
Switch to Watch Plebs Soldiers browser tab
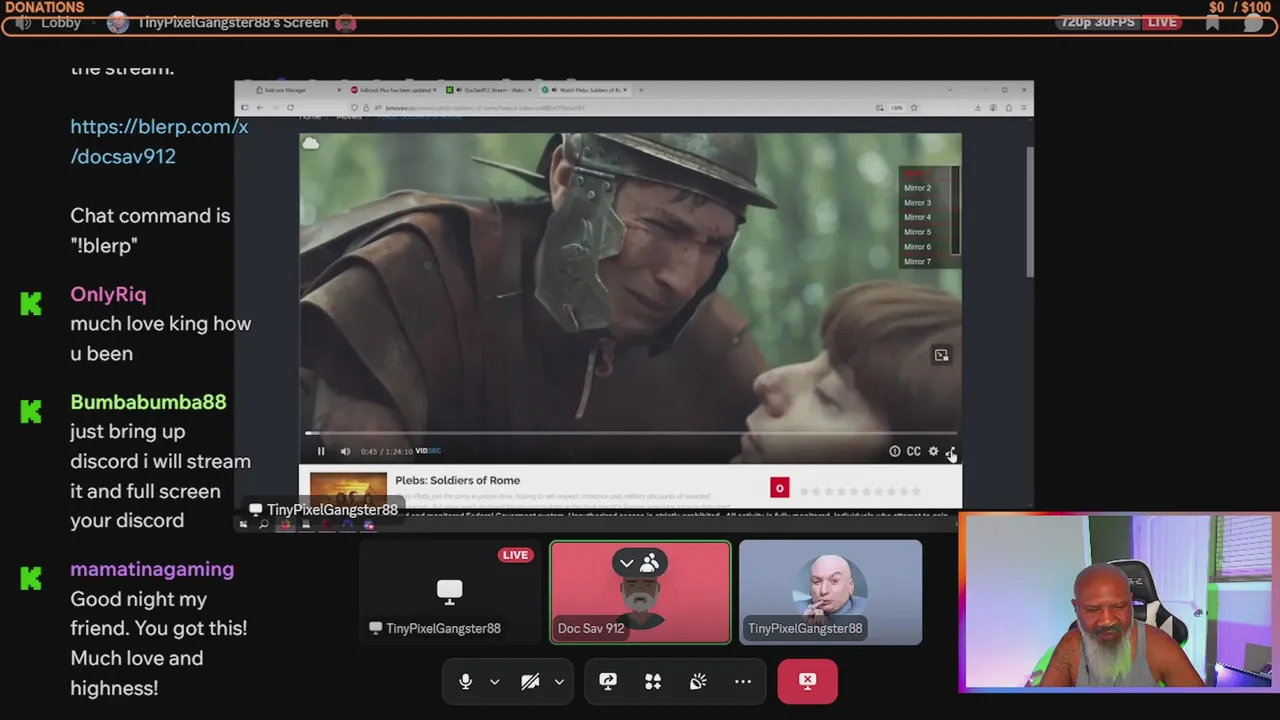[x=585, y=90]
